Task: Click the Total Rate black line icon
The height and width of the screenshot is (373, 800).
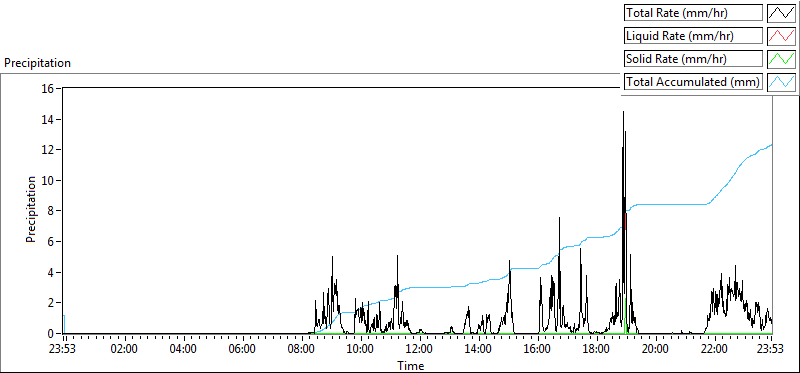Action: tap(781, 13)
